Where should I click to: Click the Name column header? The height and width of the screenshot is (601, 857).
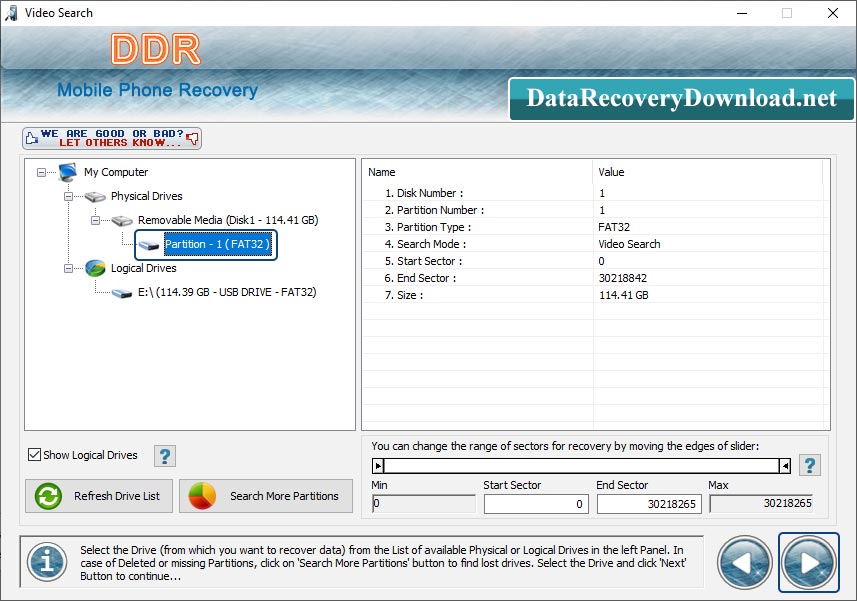click(477, 172)
